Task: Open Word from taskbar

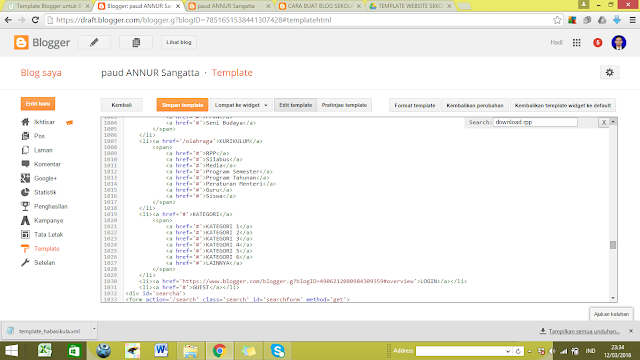Action: click(x=161, y=351)
